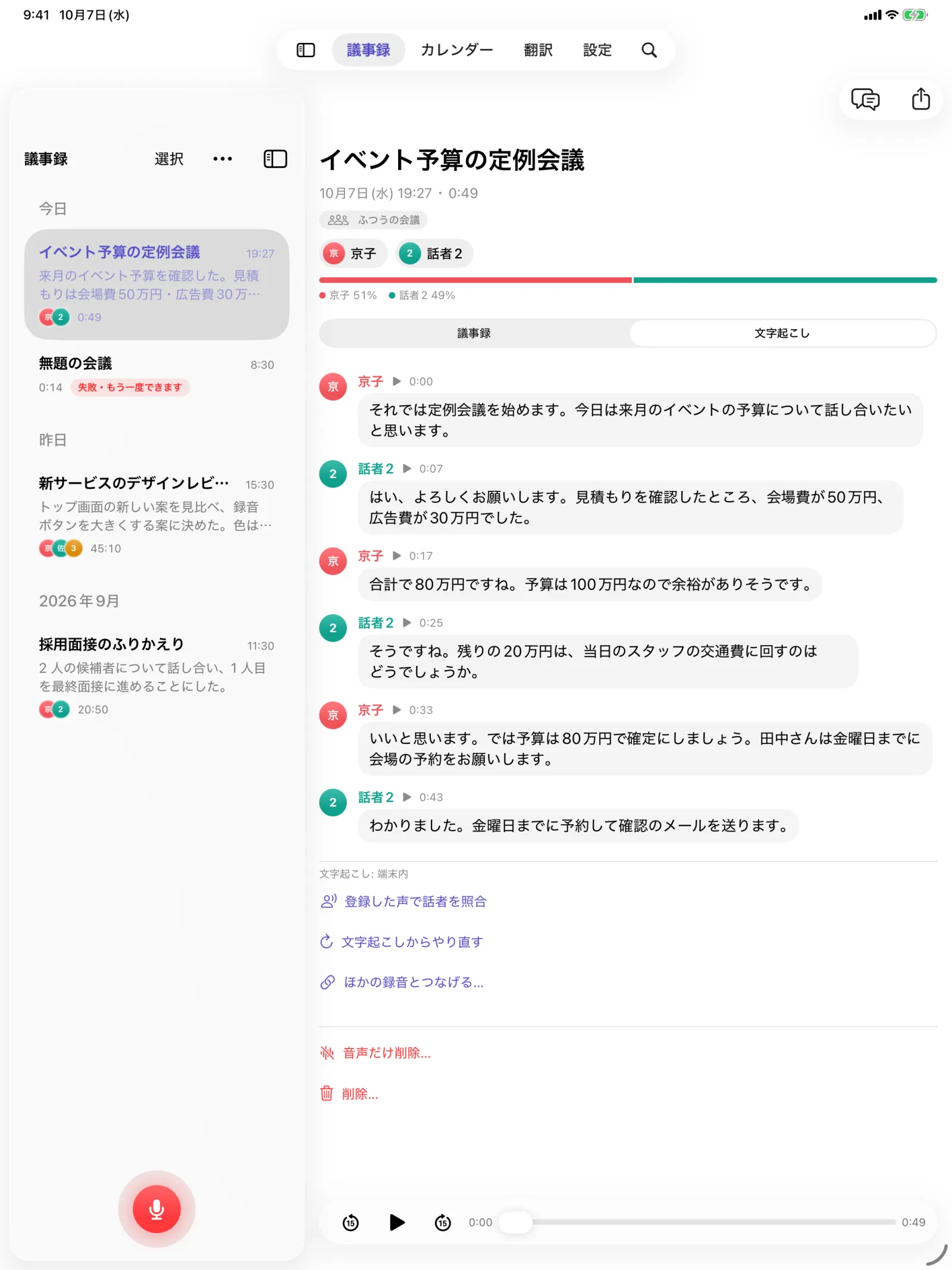Viewport: 952px width, 1270px height.
Task: Play segment at 0:33 by 京子
Action: pyautogui.click(x=396, y=709)
